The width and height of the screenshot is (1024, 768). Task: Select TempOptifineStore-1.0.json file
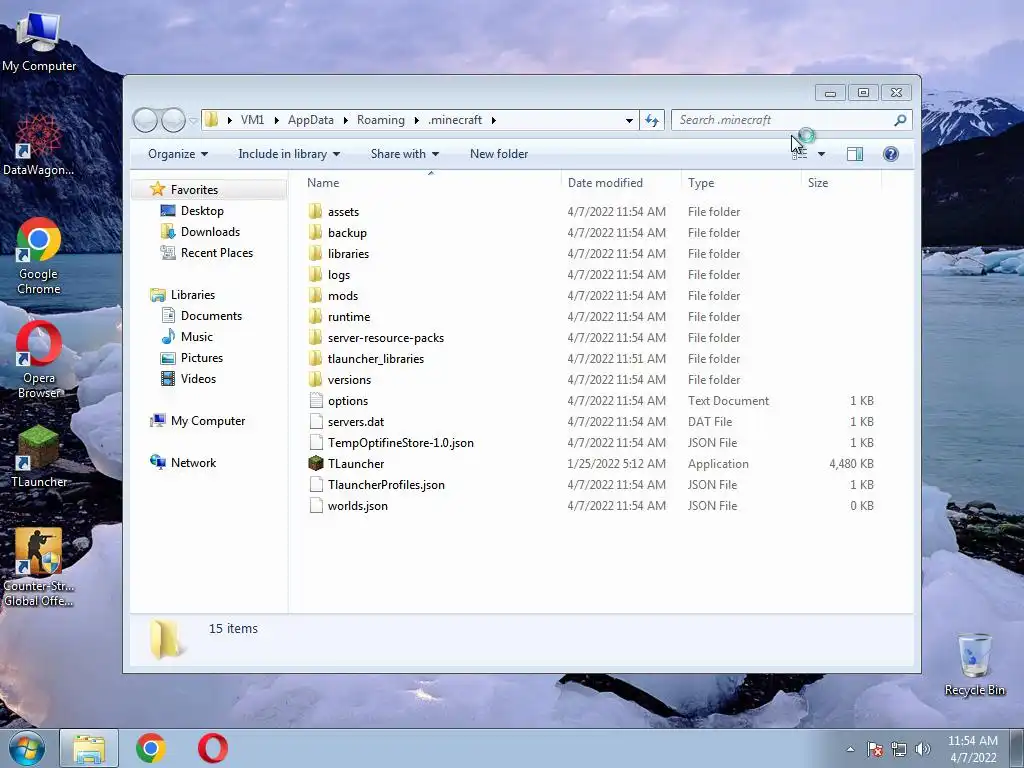coord(400,442)
